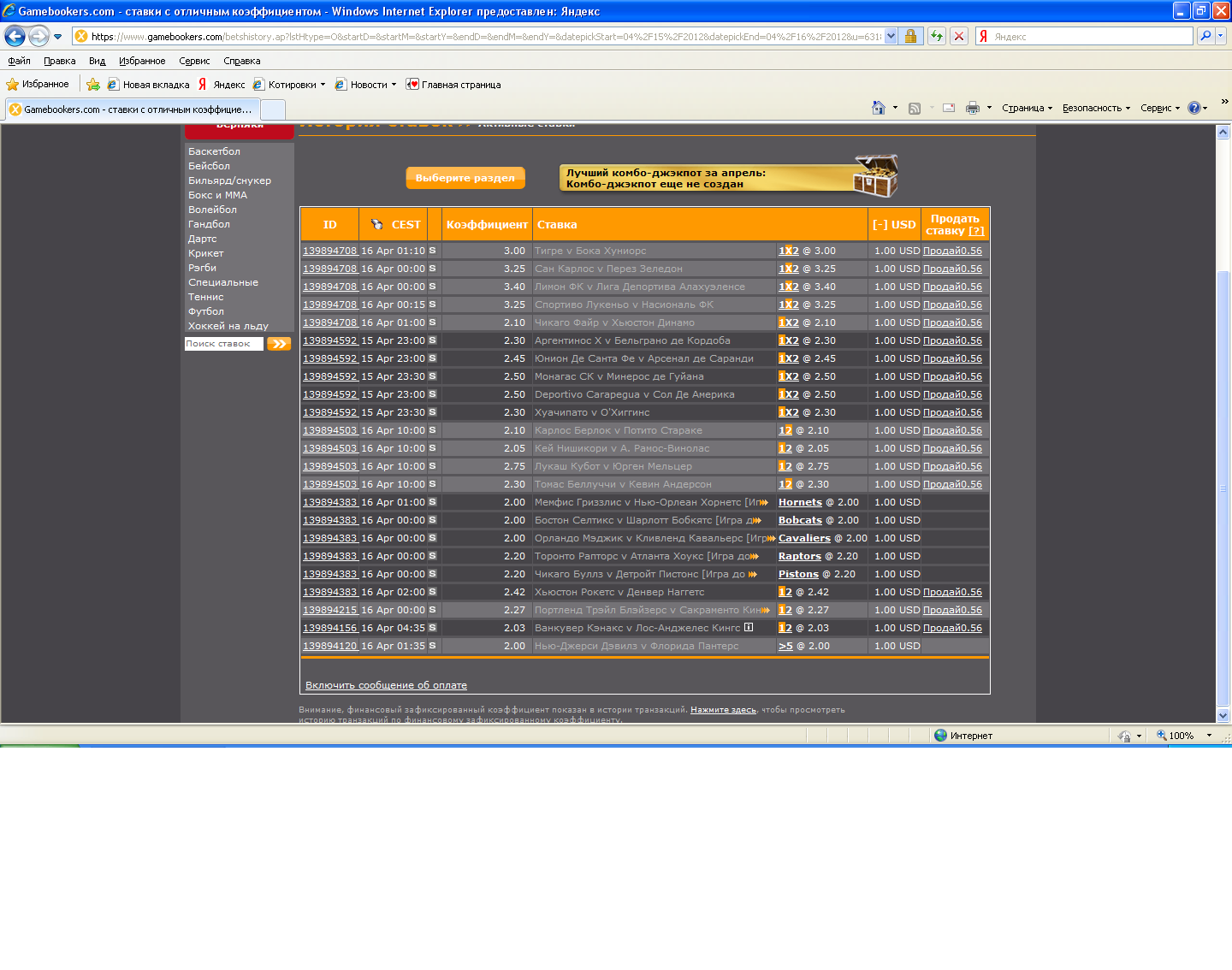The width and height of the screenshot is (1232, 970).
Task: Click the security lock icon in address bar
Action: [x=910, y=36]
